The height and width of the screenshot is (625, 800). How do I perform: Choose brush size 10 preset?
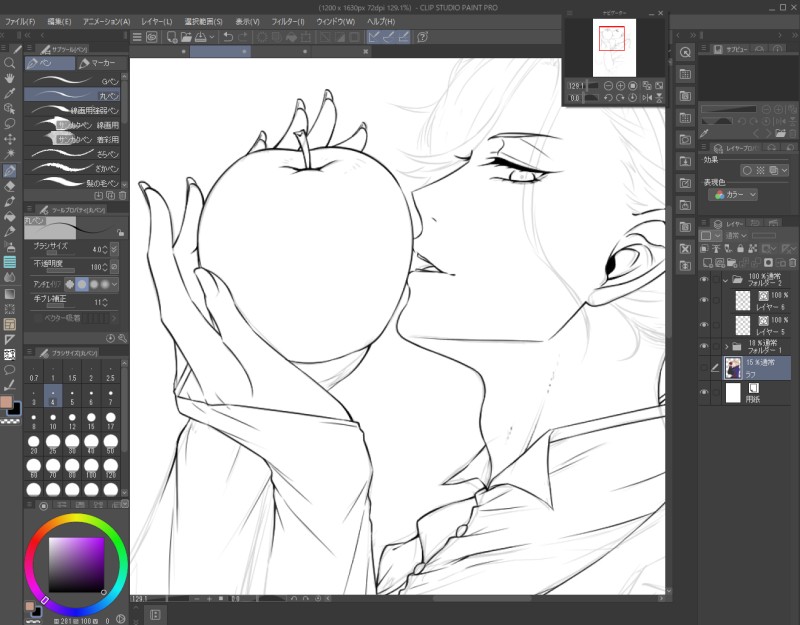coord(53,421)
